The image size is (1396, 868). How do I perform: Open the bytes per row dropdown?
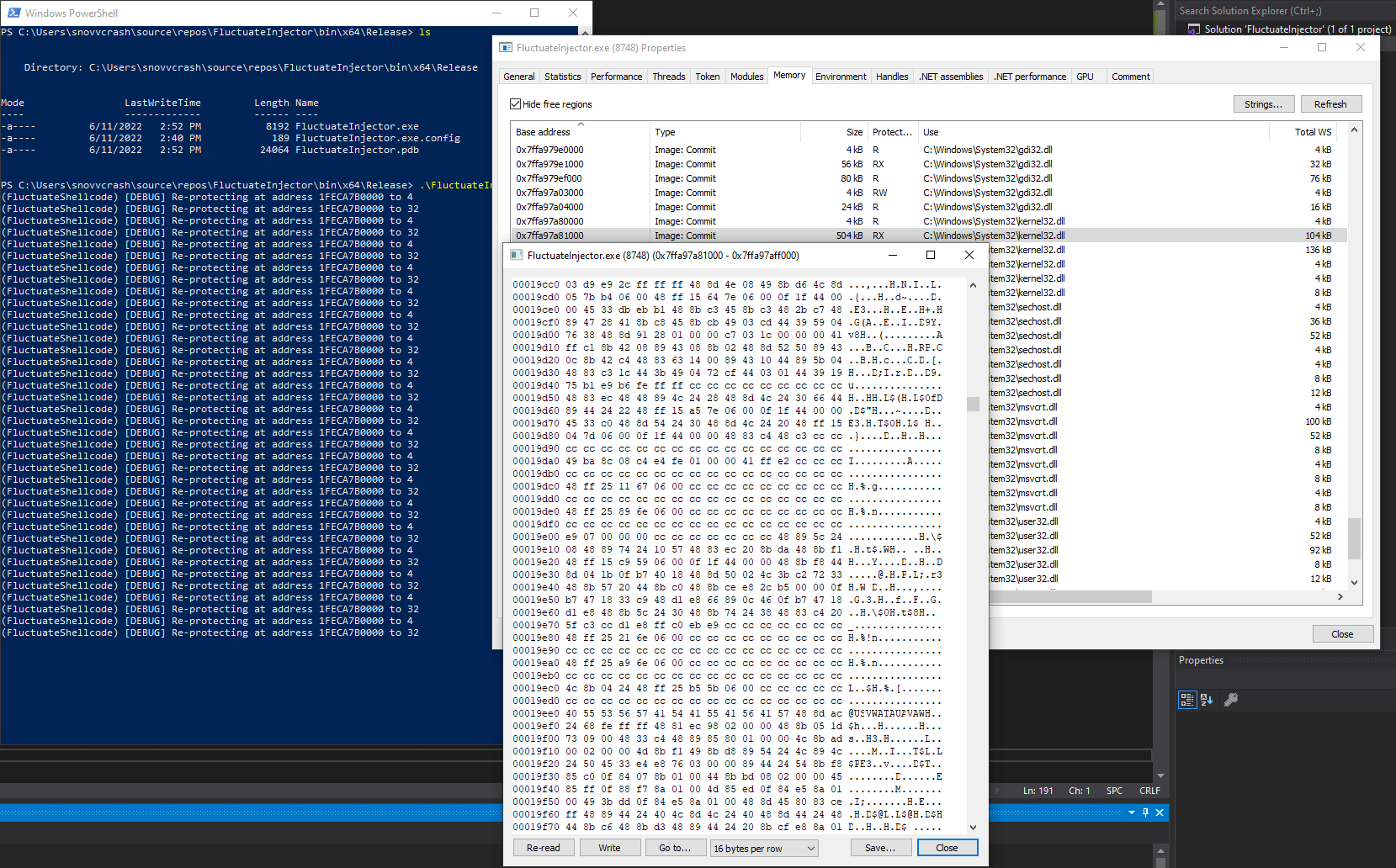coord(764,849)
